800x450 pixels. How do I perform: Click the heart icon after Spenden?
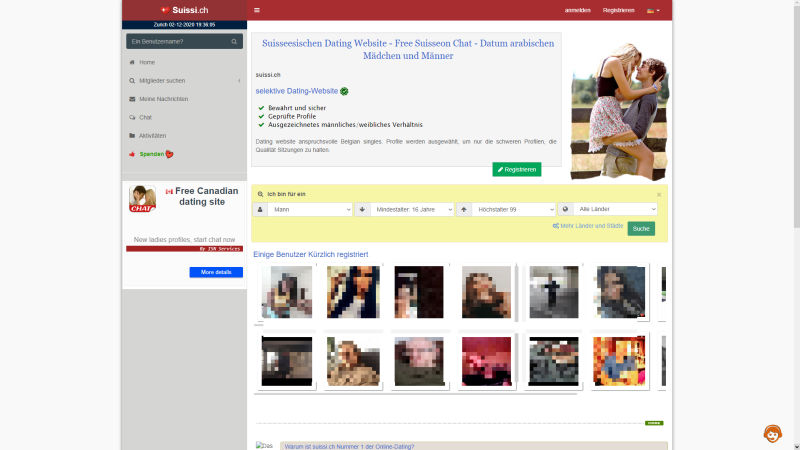click(169, 154)
